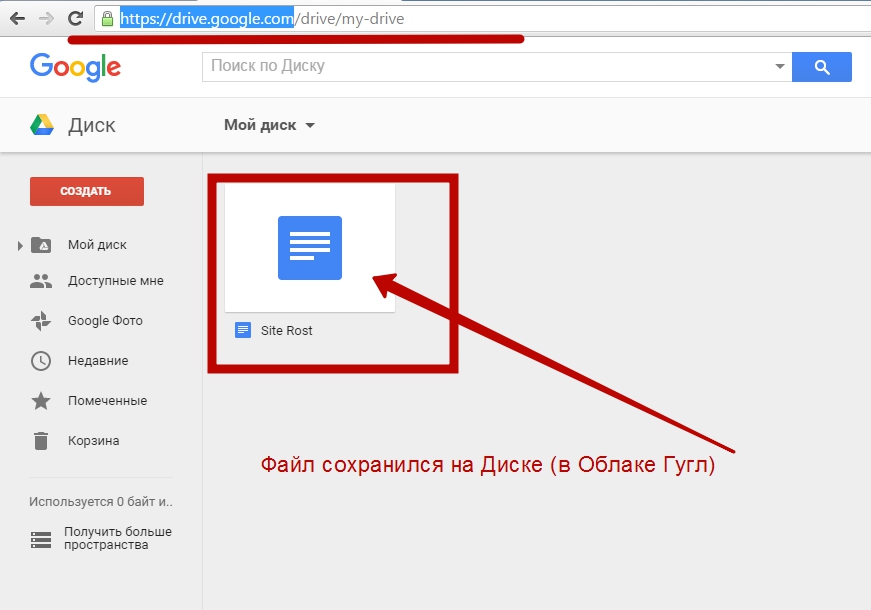Select the Site Rost document thumbnail
Image resolution: width=871 pixels, height=610 pixels.
tap(310, 248)
